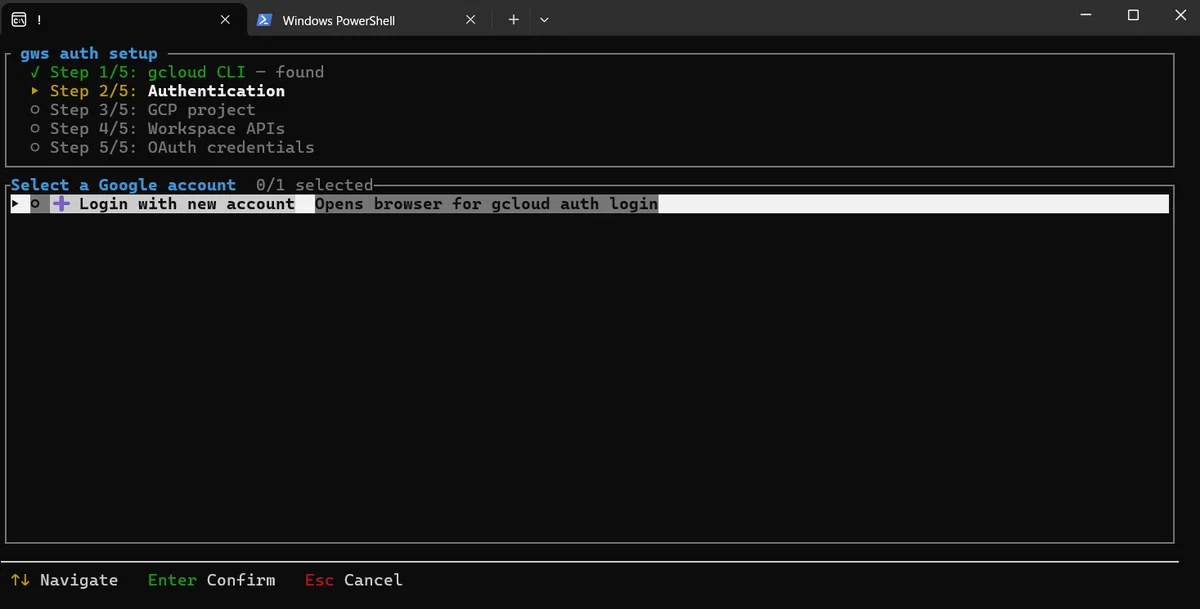
Task: Close the "!" terminal tab
Action: [x=225, y=20]
